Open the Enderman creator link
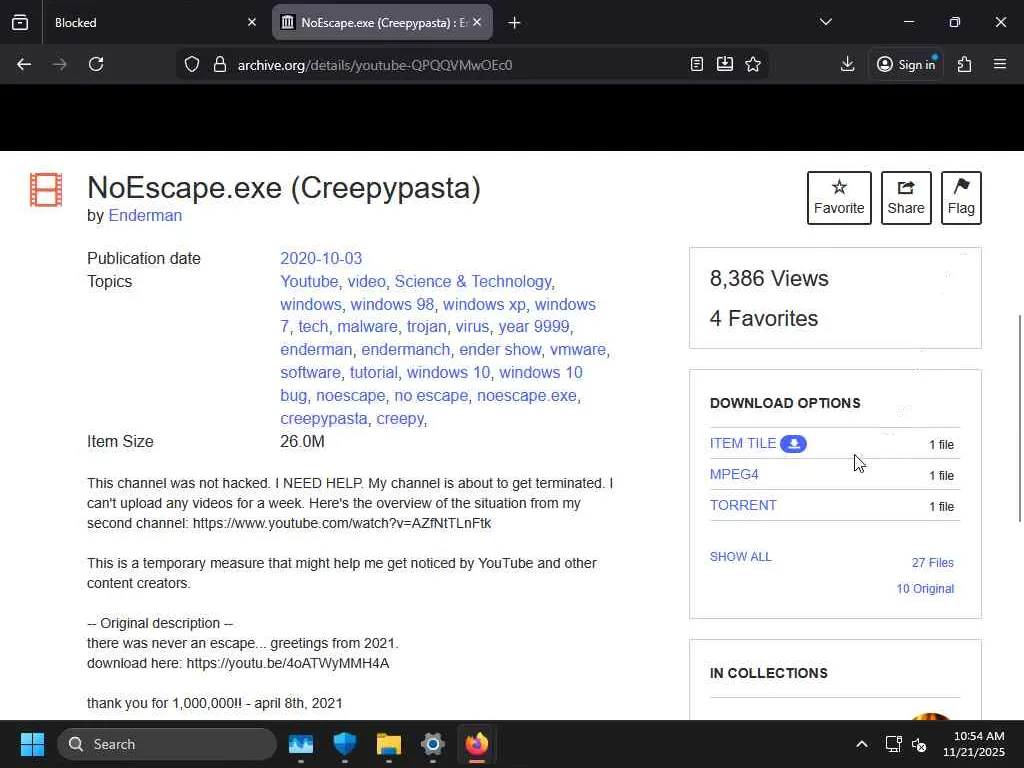Screen dimensions: 1024x768 coord(145,216)
